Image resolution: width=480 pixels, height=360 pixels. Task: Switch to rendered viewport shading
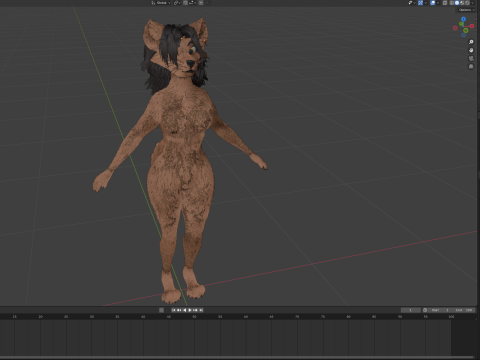(x=467, y=3)
